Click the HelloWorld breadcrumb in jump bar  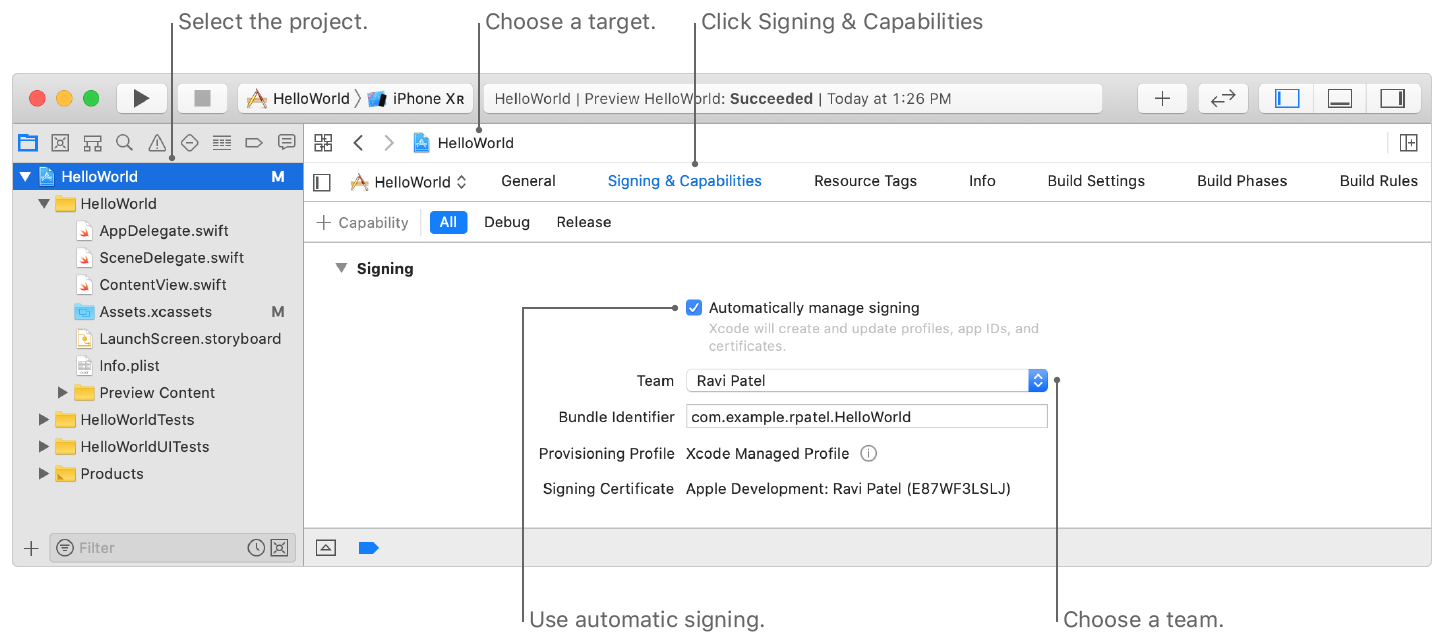coord(464,143)
